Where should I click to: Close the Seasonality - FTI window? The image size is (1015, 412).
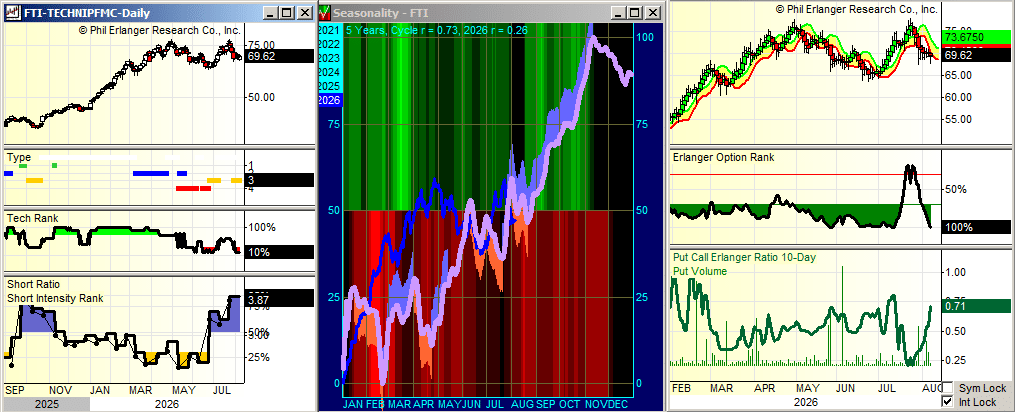click(653, 12)
